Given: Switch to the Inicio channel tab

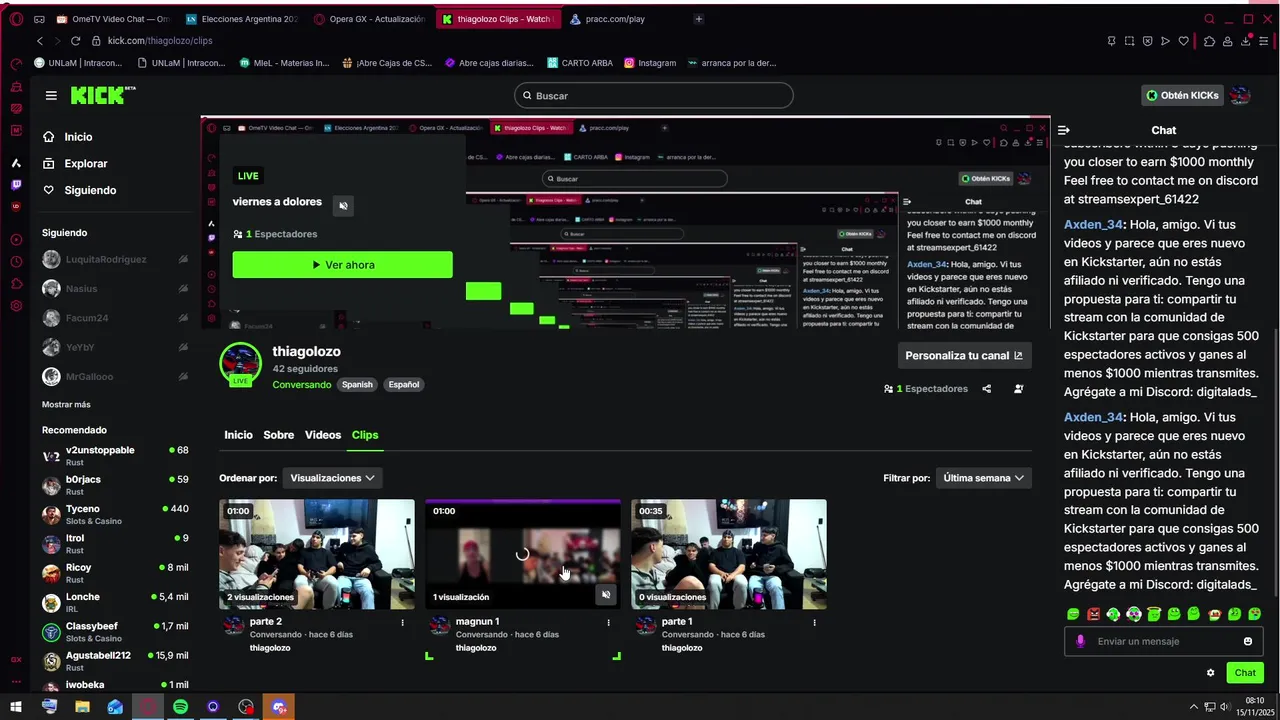Looking at the screenshot, I should click(238, 435).
